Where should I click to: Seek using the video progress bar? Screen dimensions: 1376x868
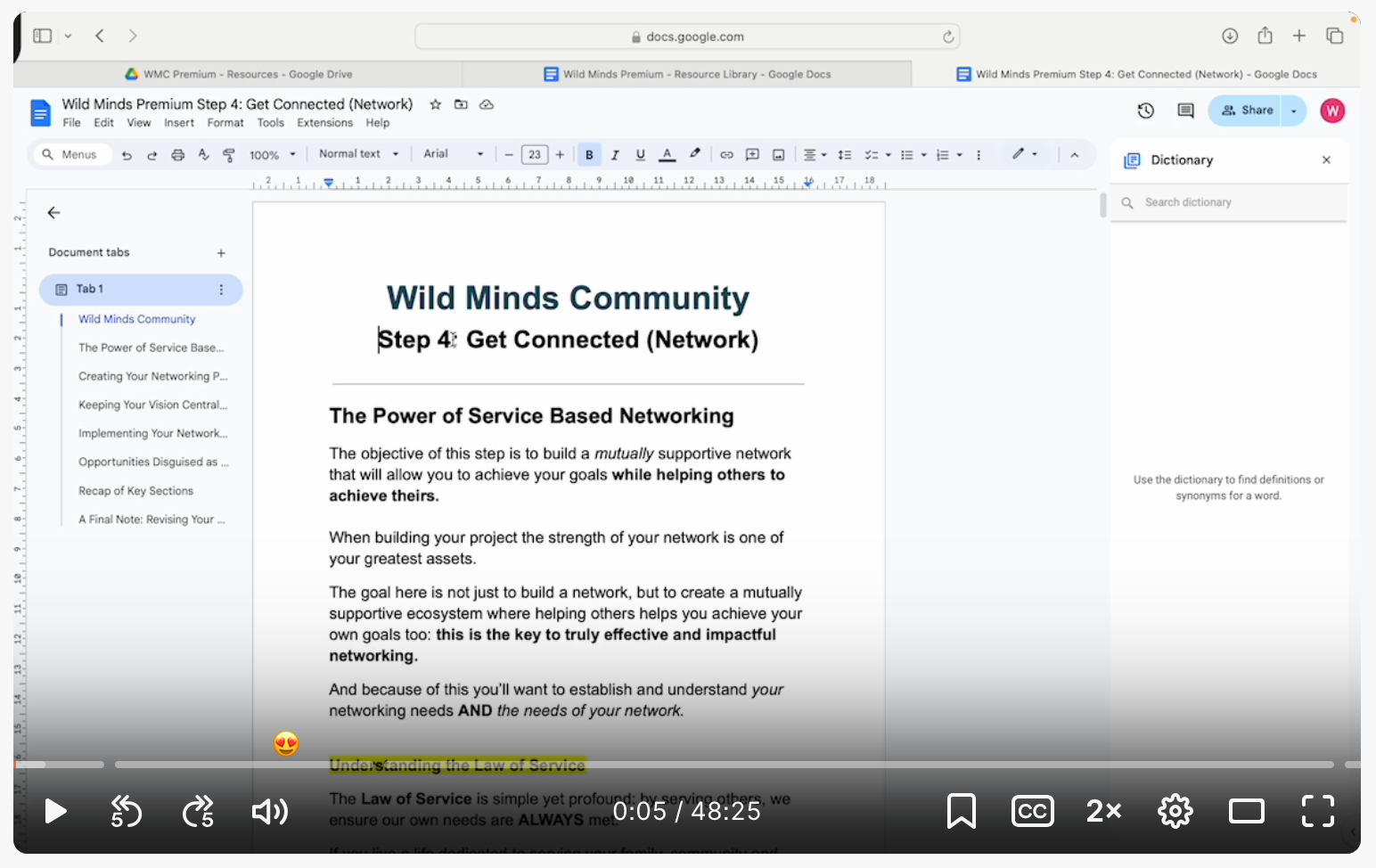click(687, 765)
